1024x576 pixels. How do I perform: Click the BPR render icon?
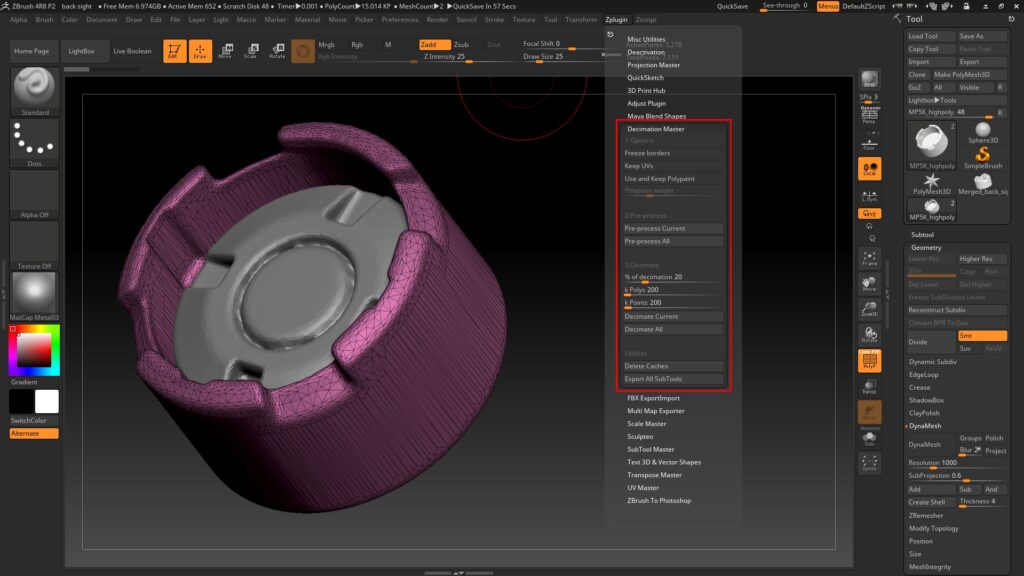[869, 80]
